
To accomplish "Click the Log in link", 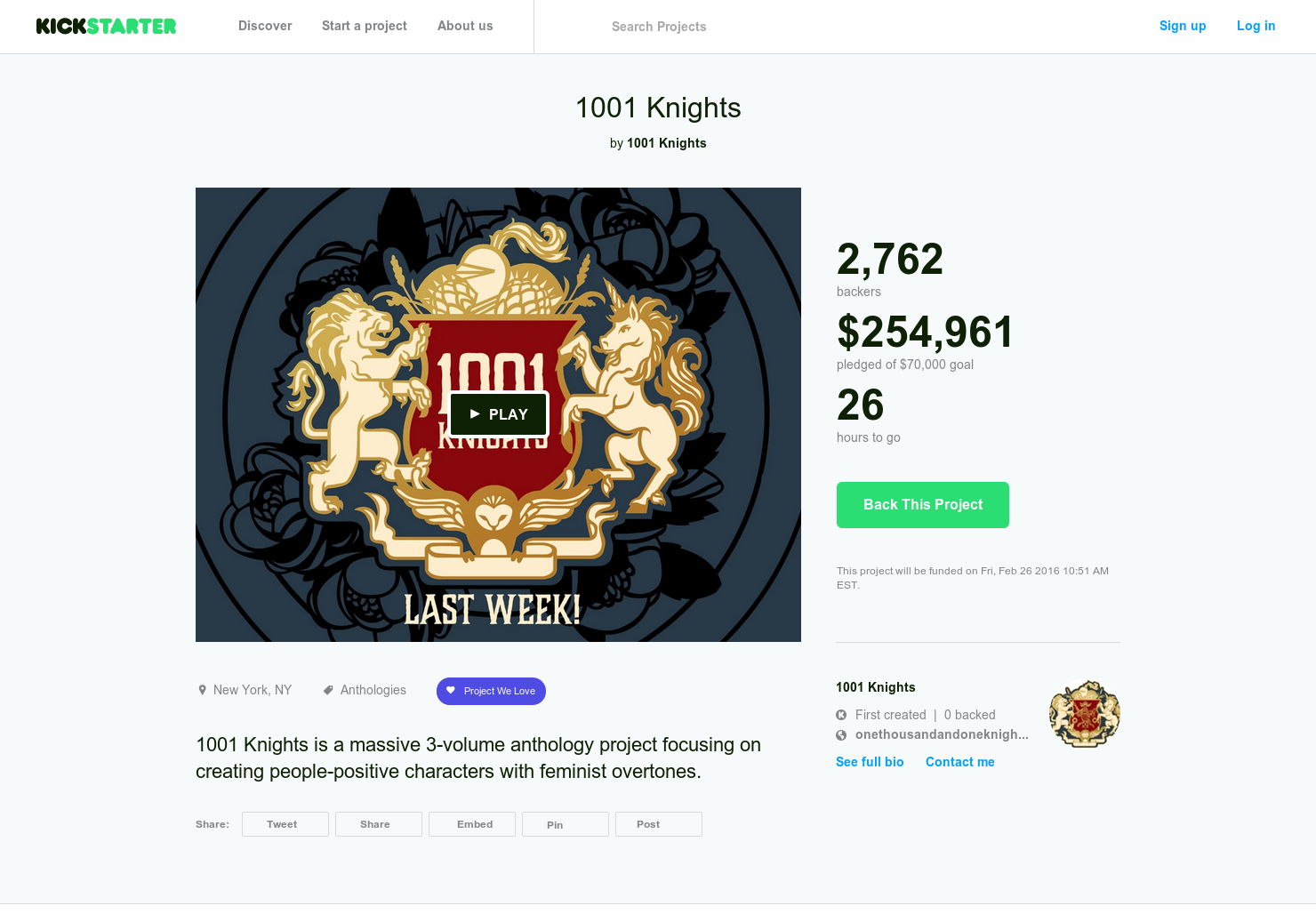I will click(1256, 26).
